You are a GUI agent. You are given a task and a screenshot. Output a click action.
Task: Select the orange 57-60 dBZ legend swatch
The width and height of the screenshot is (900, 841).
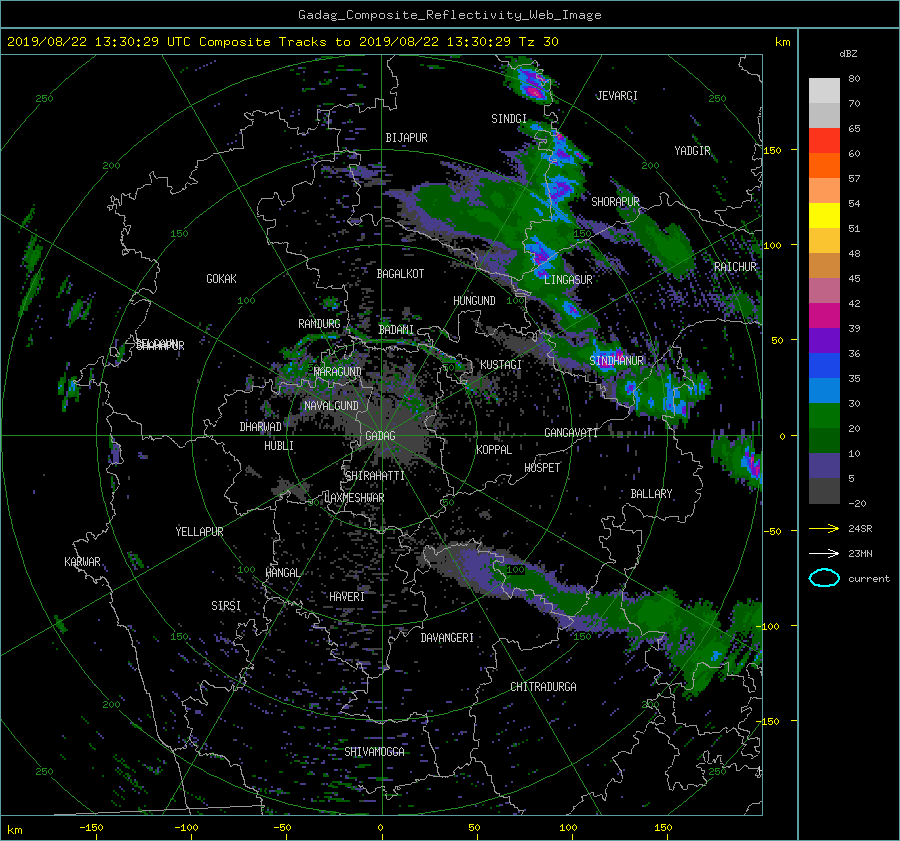click(824, 166)
